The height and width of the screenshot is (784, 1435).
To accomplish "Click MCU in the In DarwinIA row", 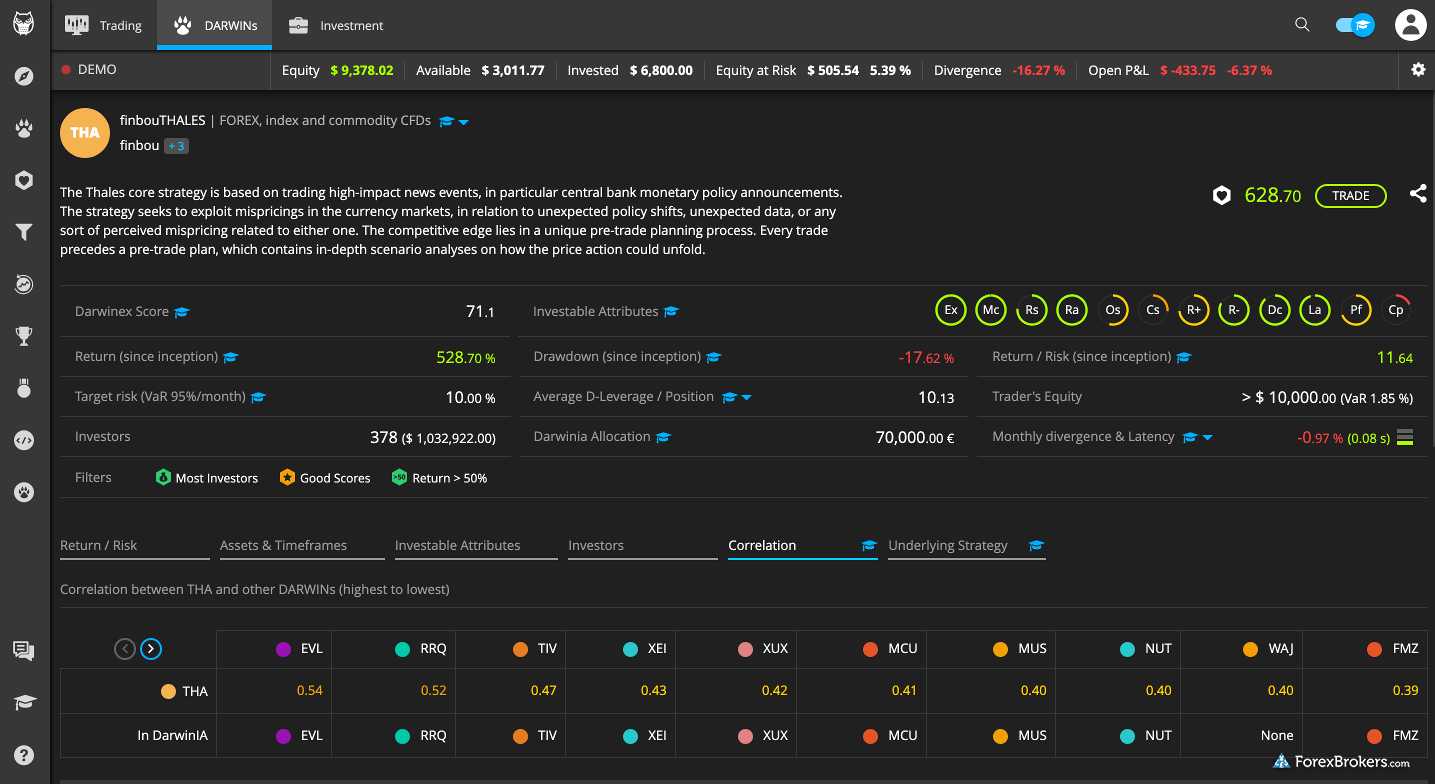I will pos(903,736).
